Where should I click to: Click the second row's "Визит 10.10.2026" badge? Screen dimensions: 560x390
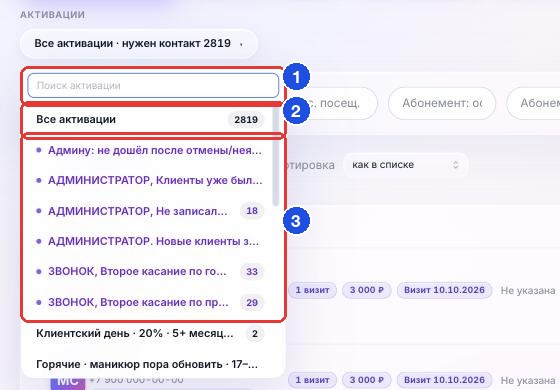click(444, 380)
